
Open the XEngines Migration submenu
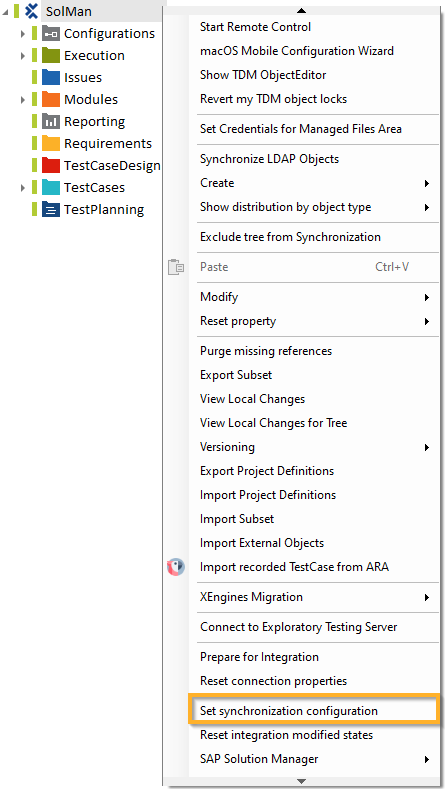(x=314, y=597)
